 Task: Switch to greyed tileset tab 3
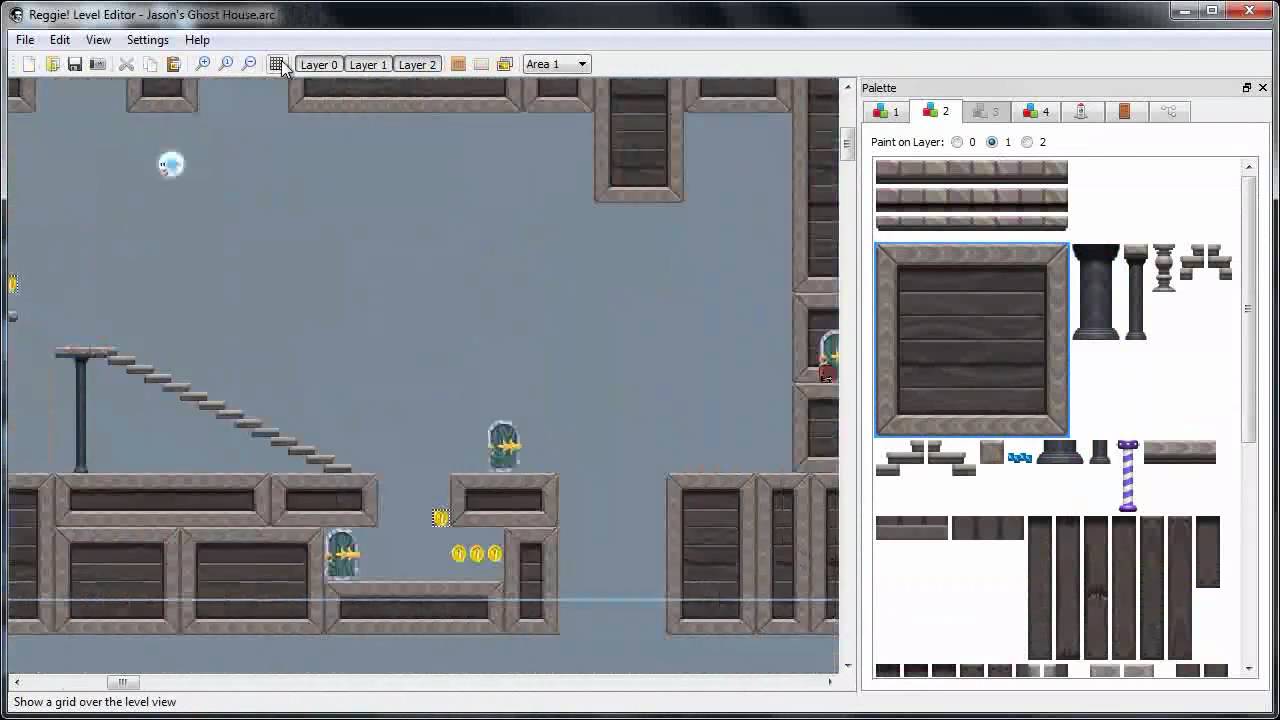[x=985, y=111]
